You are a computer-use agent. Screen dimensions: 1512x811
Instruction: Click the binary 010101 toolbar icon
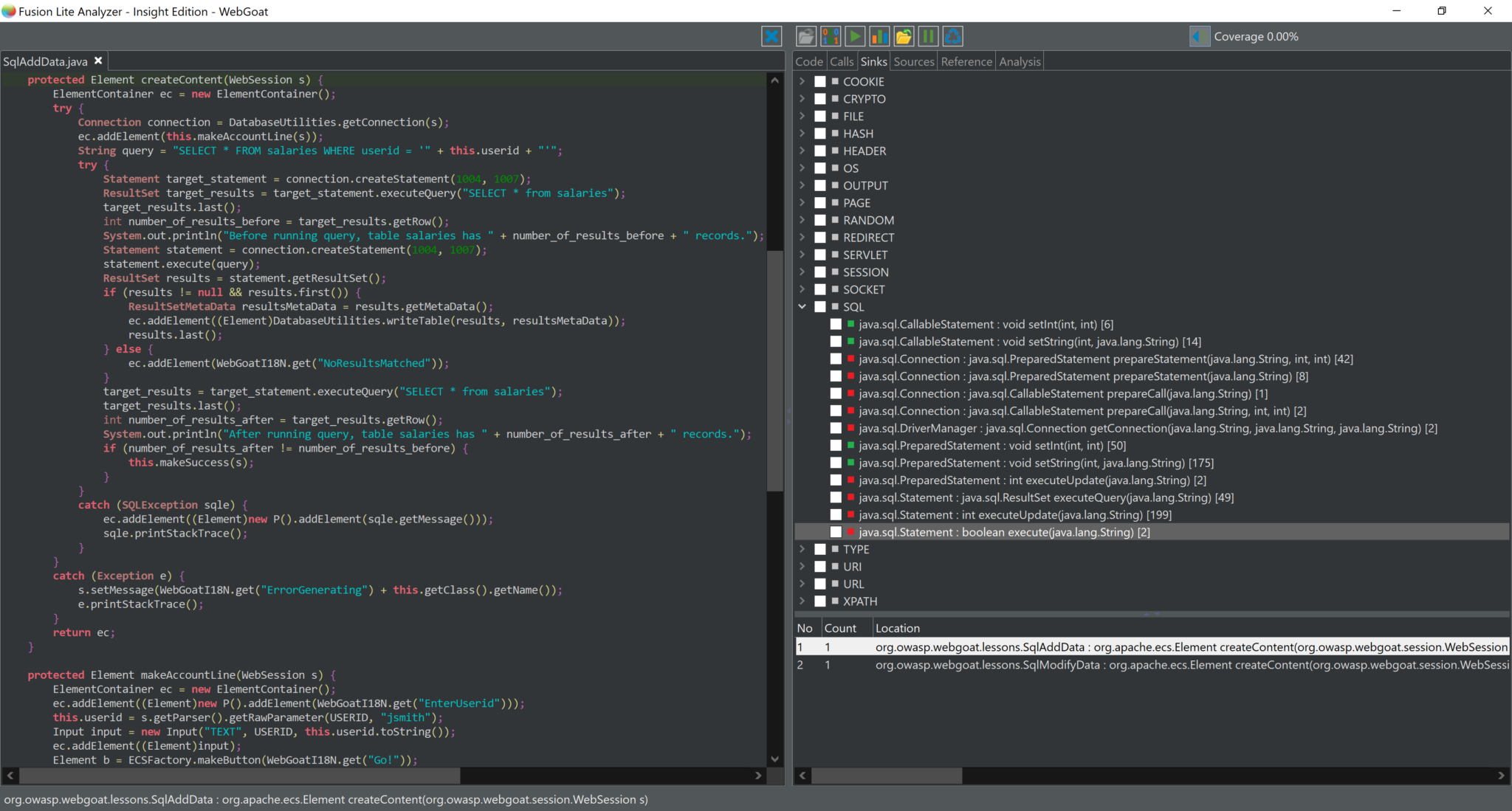pos(830,36)
